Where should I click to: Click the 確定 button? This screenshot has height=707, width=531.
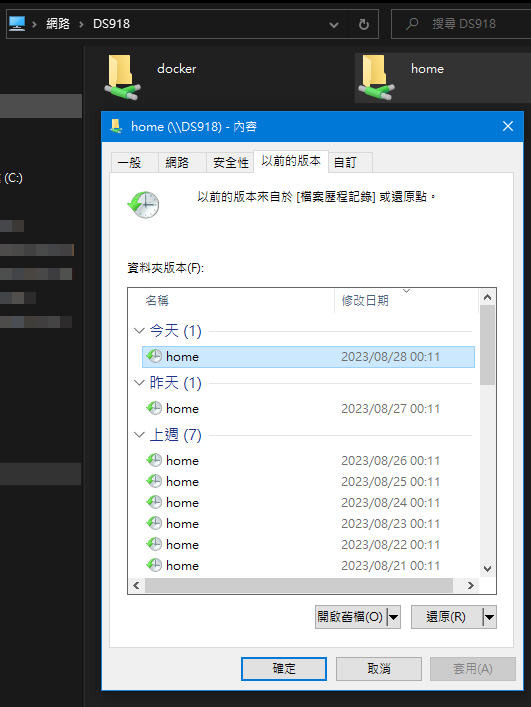(x=284, y=668)
